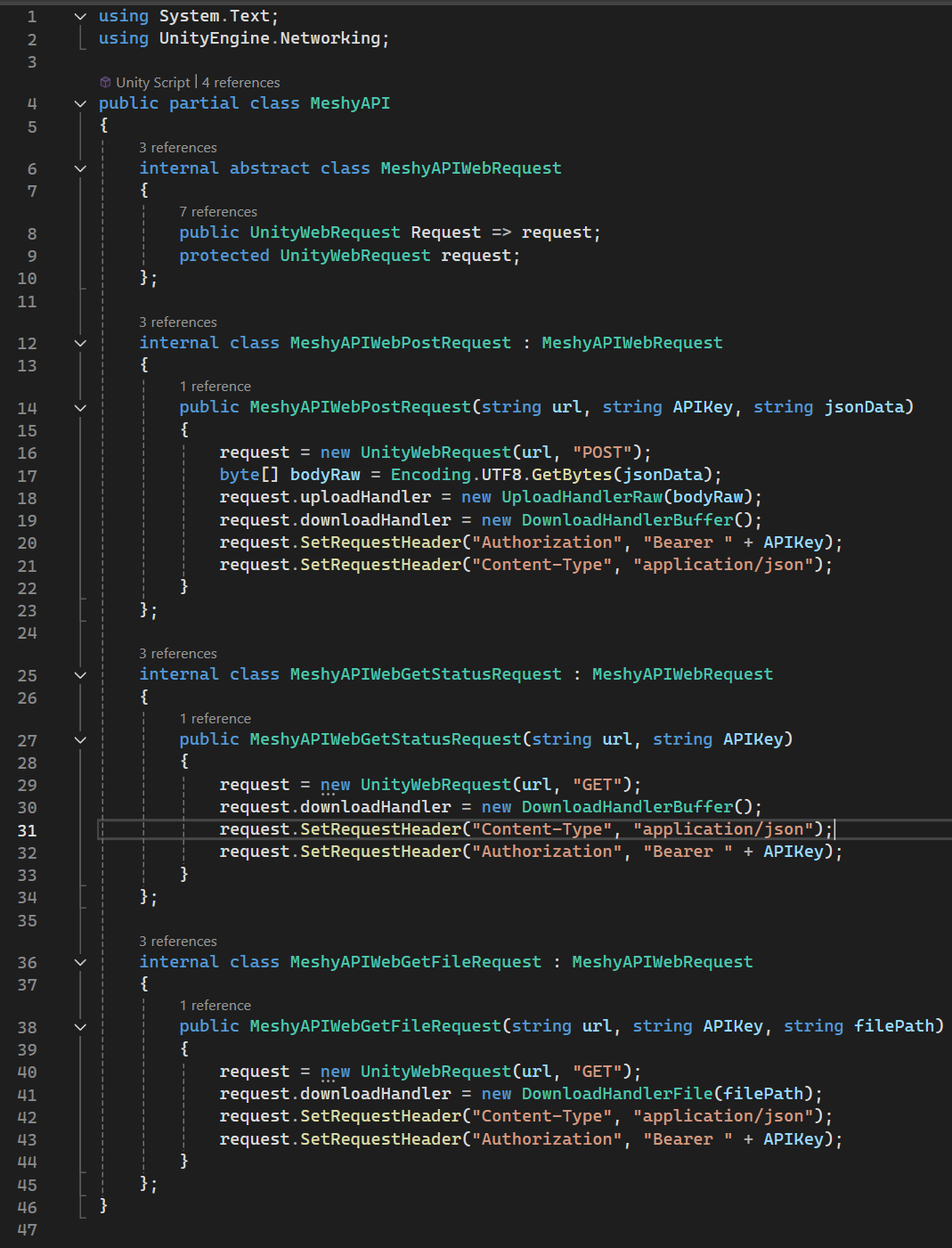Open '1 reference' above the MeshyAPIWebPostRequest constructor

click(216, 387)
